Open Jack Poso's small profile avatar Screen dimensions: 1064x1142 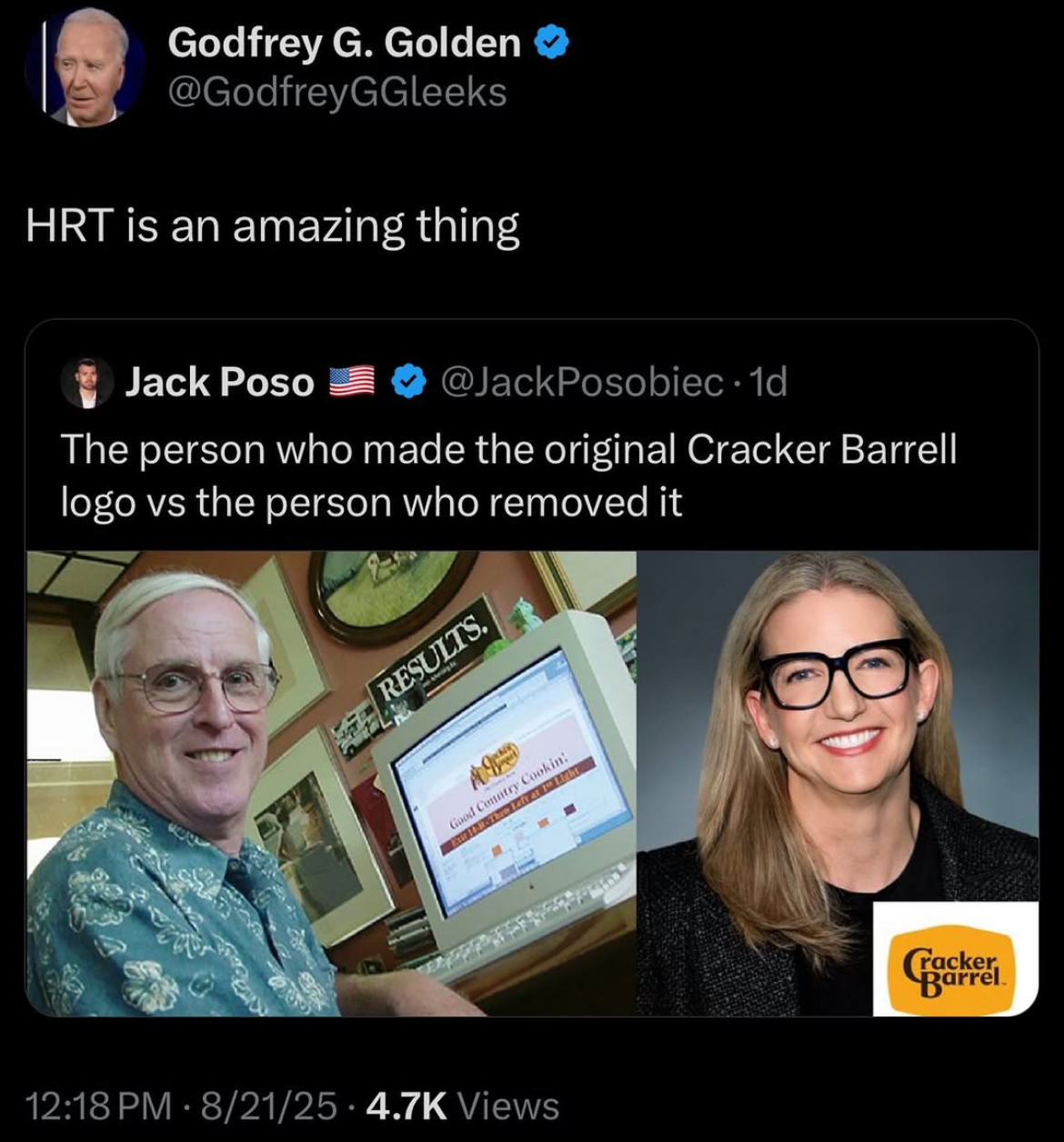(86, 382)
